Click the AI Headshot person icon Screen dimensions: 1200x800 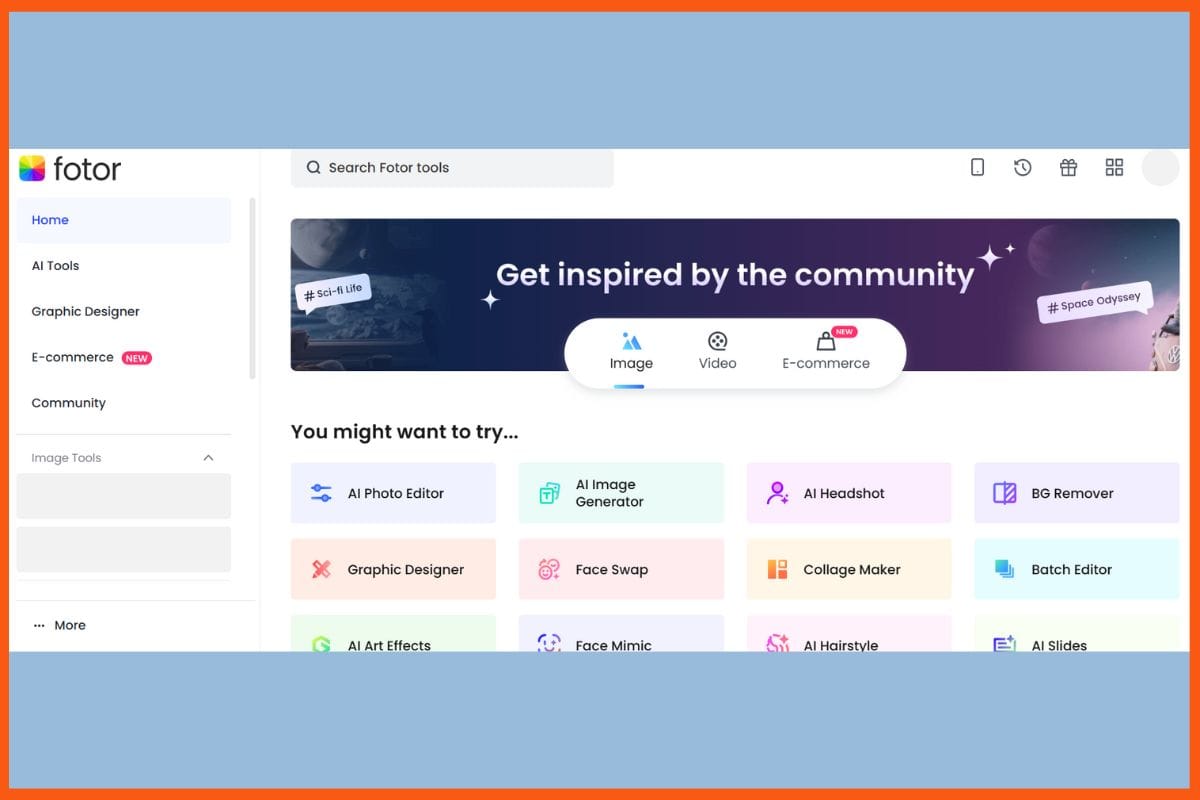tap(777, 493)
